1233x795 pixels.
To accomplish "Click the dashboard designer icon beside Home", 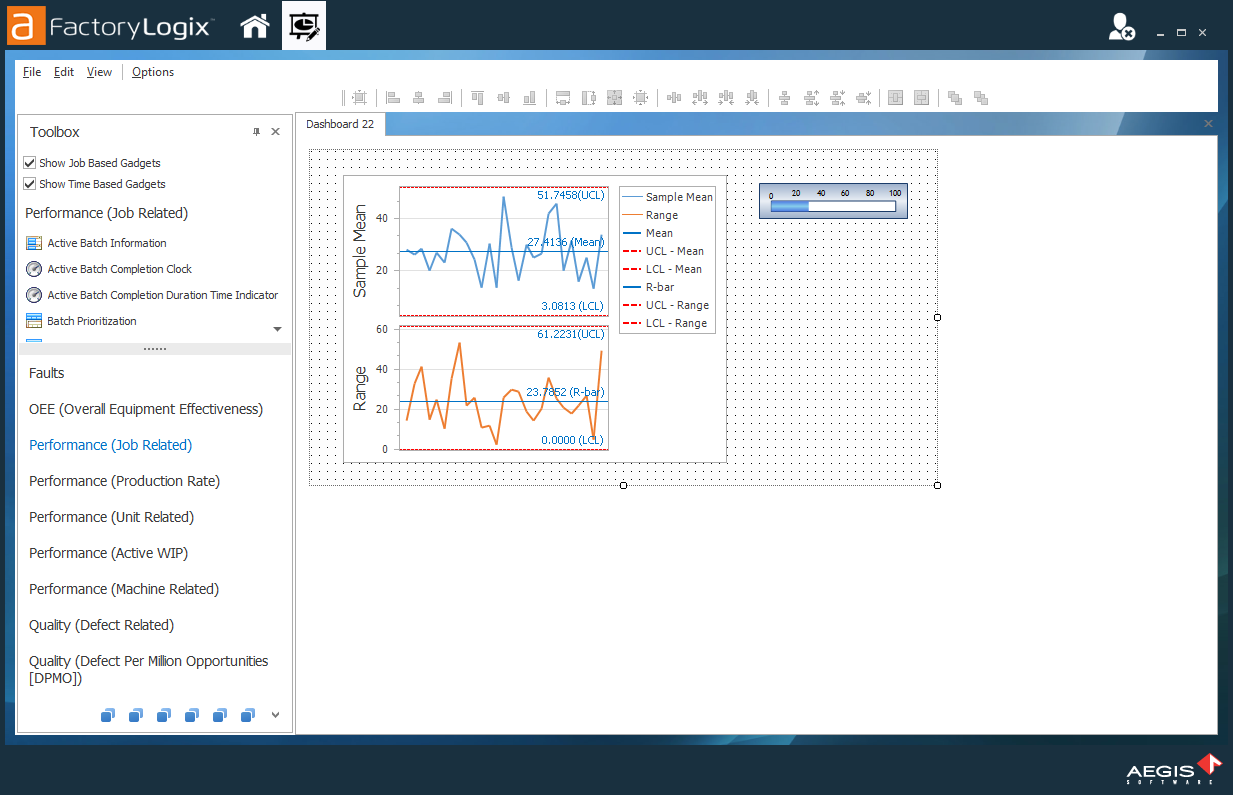I will click(x=304, y=27).
